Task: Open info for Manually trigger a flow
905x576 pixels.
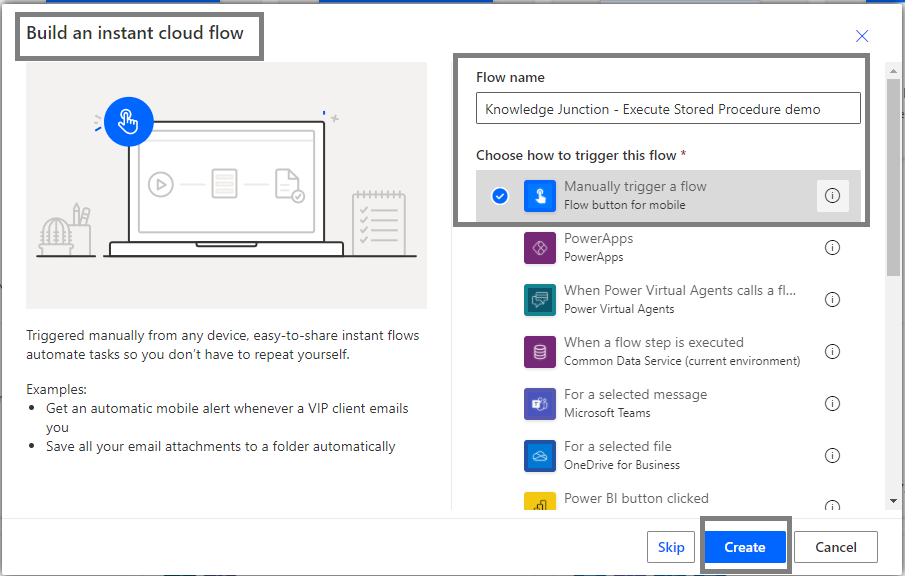Action: point(832,196)
